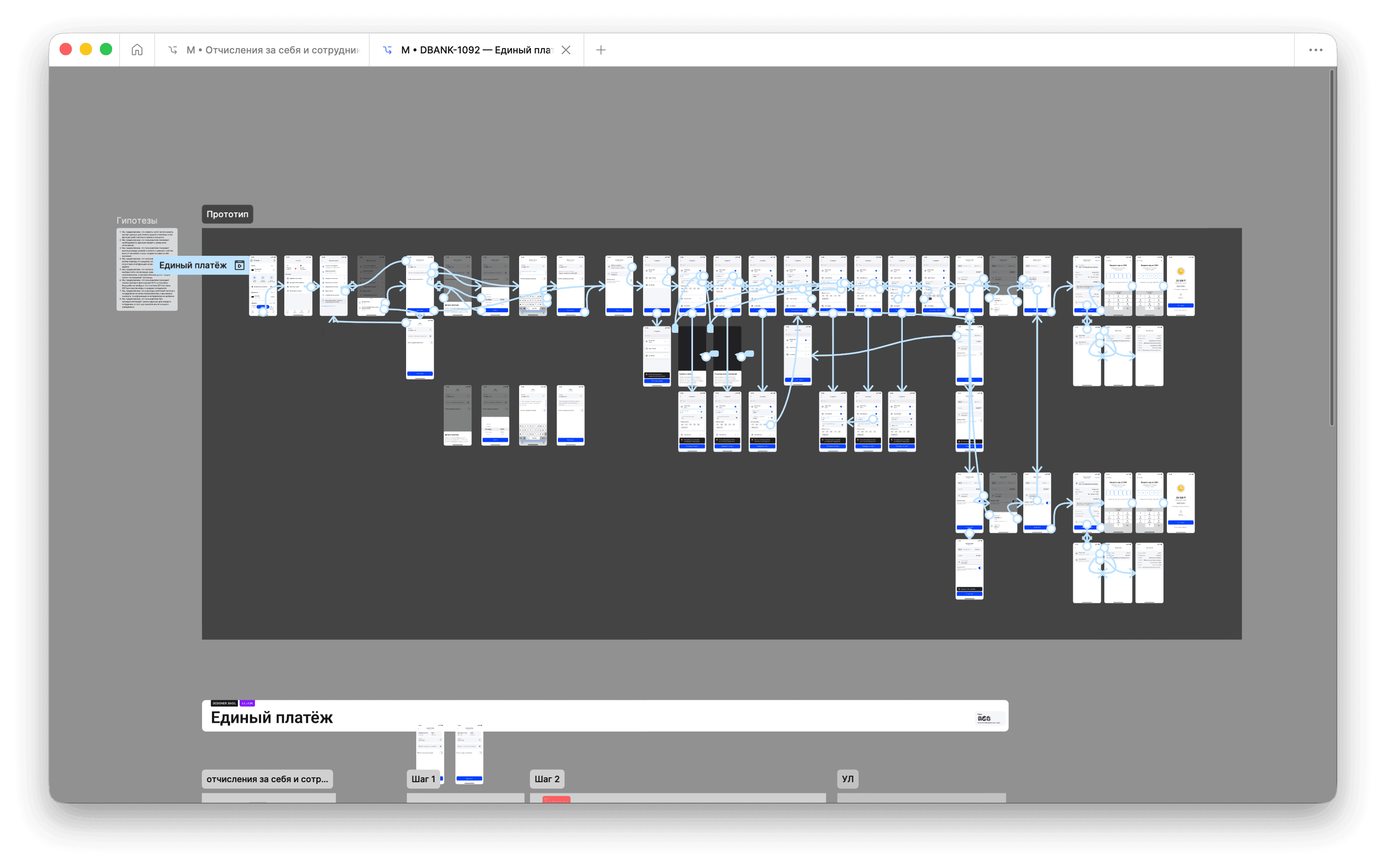Click branch icon on the Отчисления tab
Screen dimensions: 1386x868
[172, 50]
